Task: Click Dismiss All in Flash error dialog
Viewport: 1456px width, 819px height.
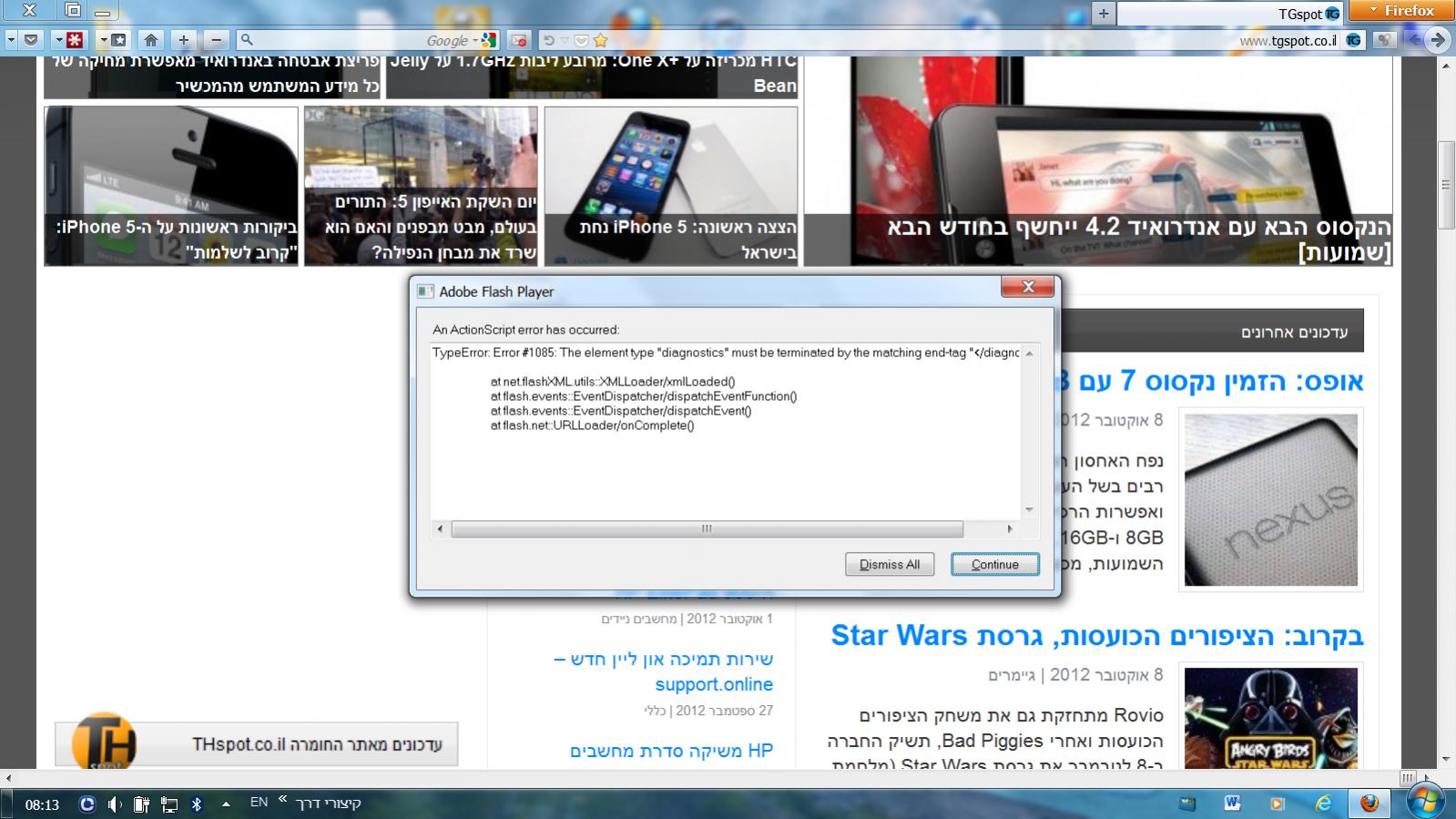Action: (889, 564)
